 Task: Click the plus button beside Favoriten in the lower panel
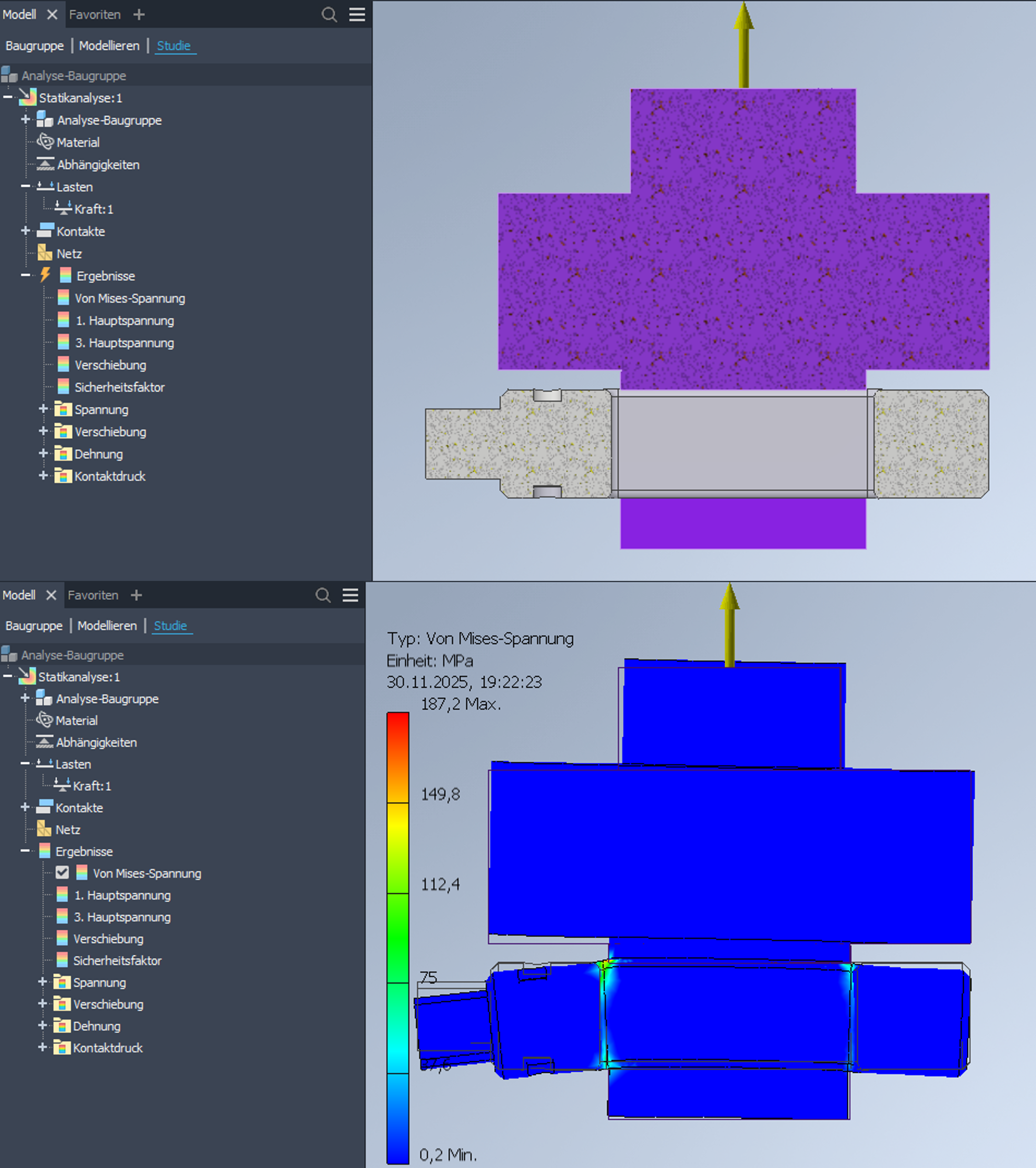coord(136,595)
